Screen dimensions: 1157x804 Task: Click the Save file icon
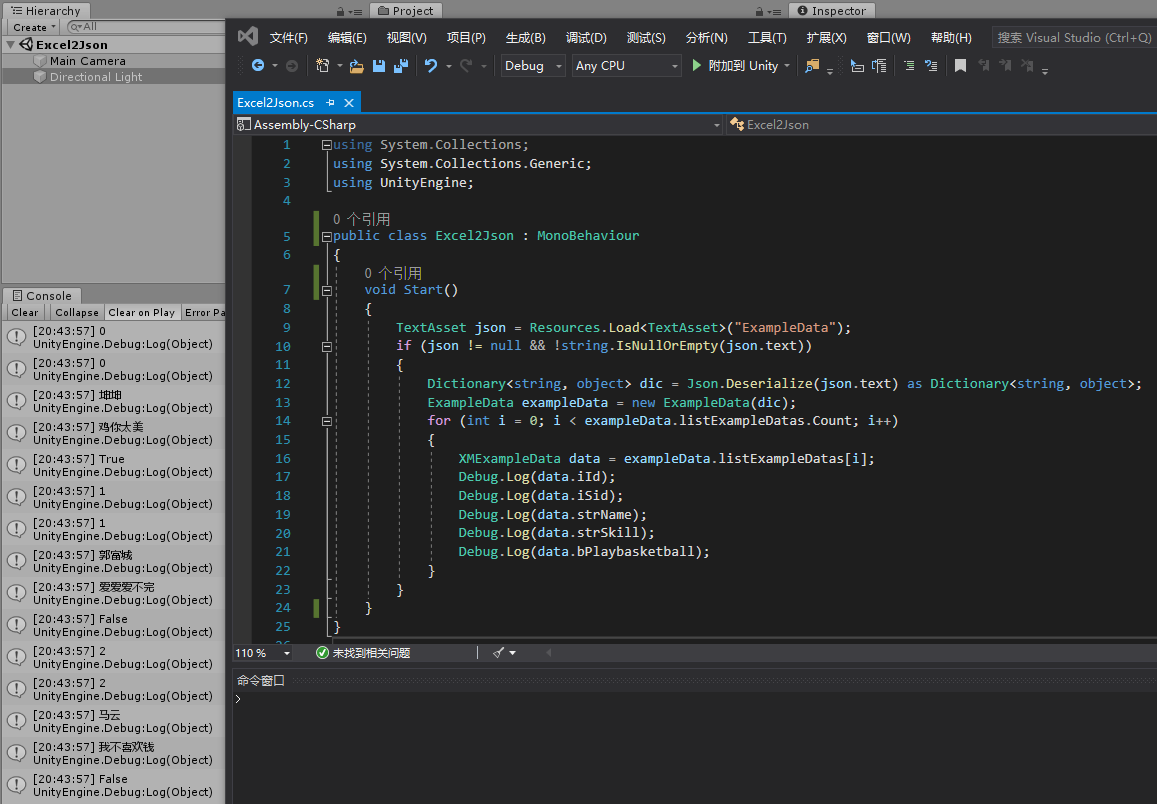(x=379, y=66)
